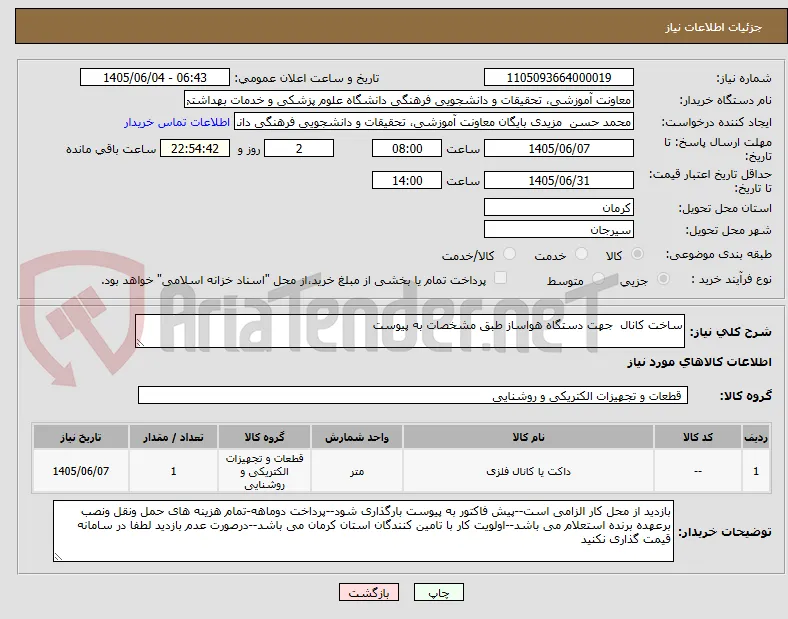Click the response time 08:00 field

point(407,149)
